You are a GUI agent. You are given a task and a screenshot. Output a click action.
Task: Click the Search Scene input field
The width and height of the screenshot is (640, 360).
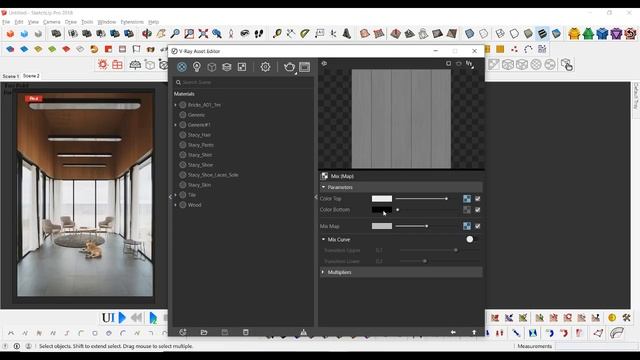point(243,82)
